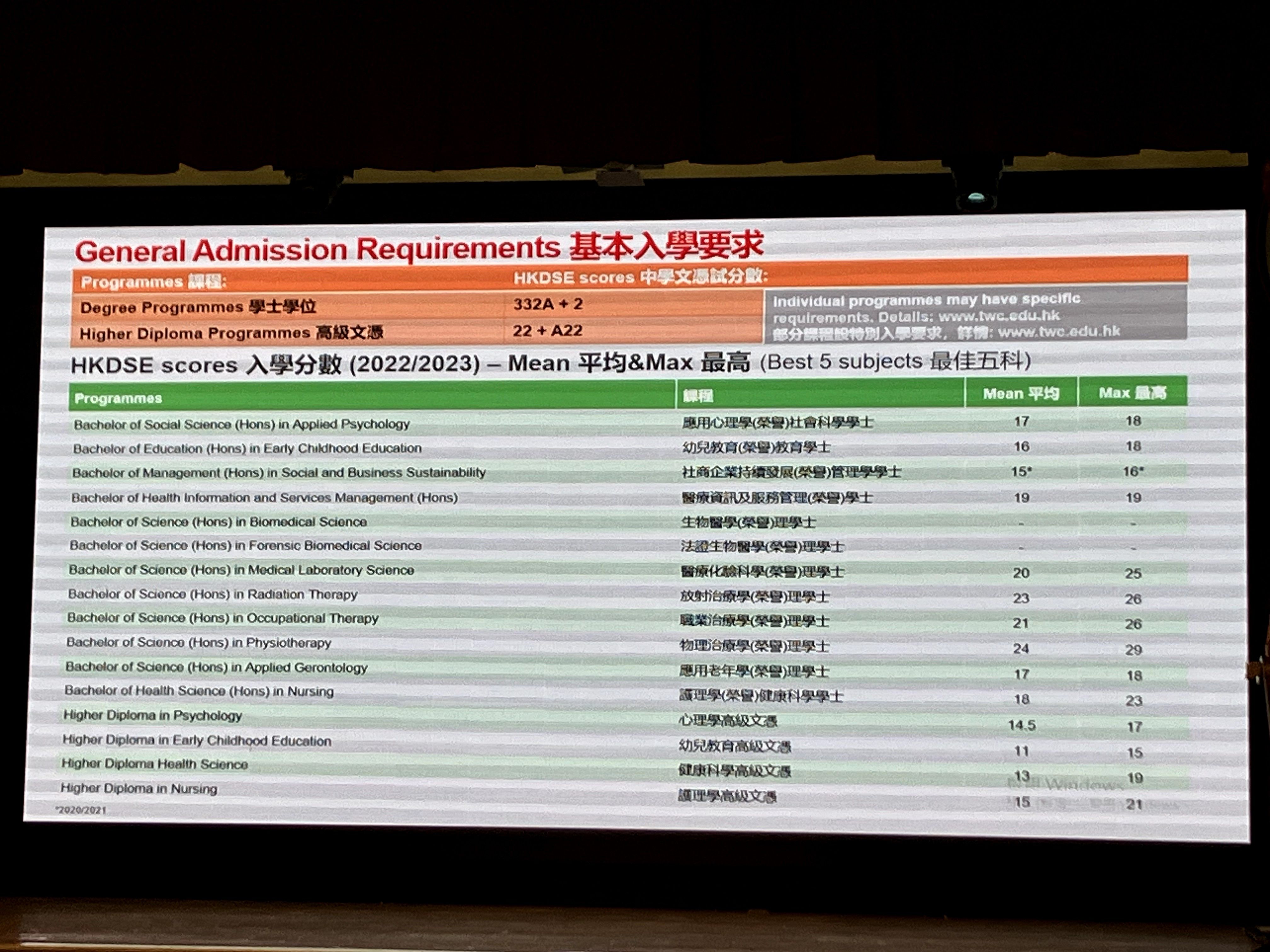1270x952 pixels.
Task: Click the "332A + 2" score requirement
Action: [x=548, y=303]
